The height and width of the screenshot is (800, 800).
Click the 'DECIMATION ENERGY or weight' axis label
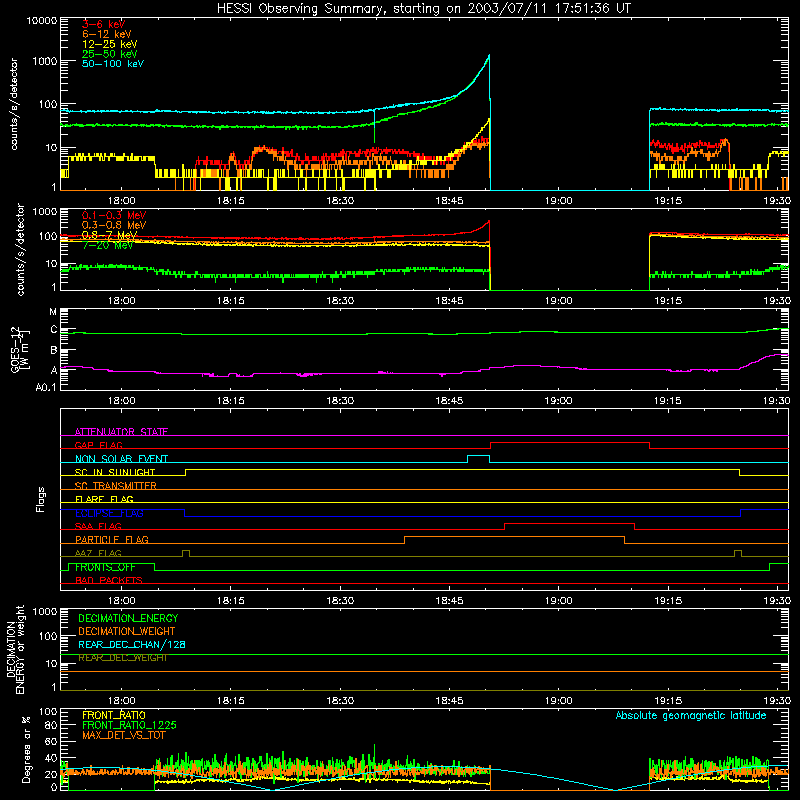pyautogui.click(x=15, y=649)
